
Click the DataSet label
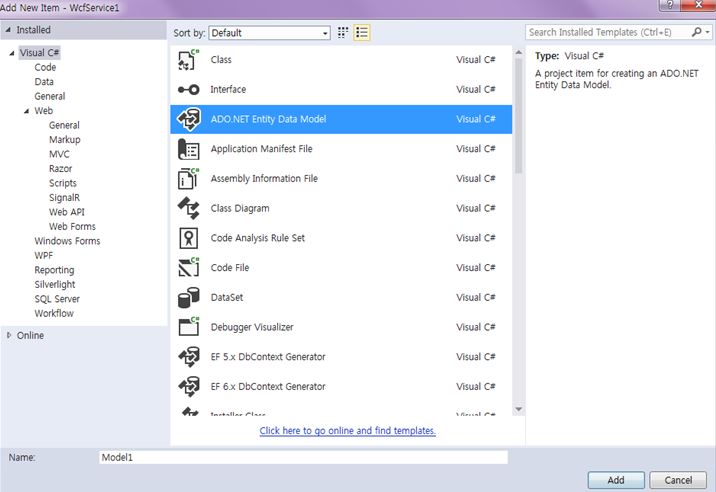227,297
